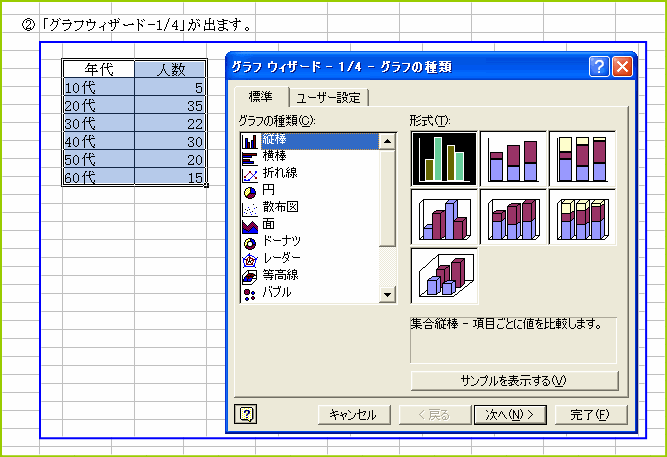
Task: Click the disabled 戻る button
Action: (434, 414)
